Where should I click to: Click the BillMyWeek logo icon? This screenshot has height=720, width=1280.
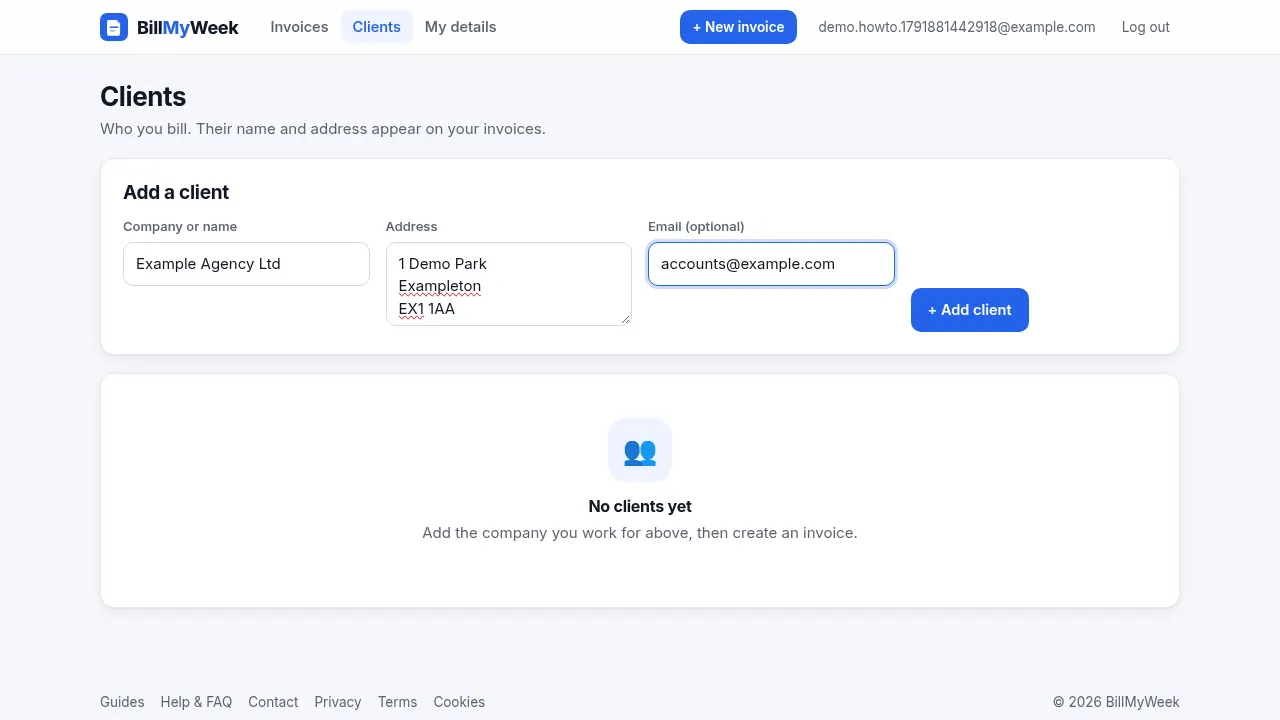point(114,27)
